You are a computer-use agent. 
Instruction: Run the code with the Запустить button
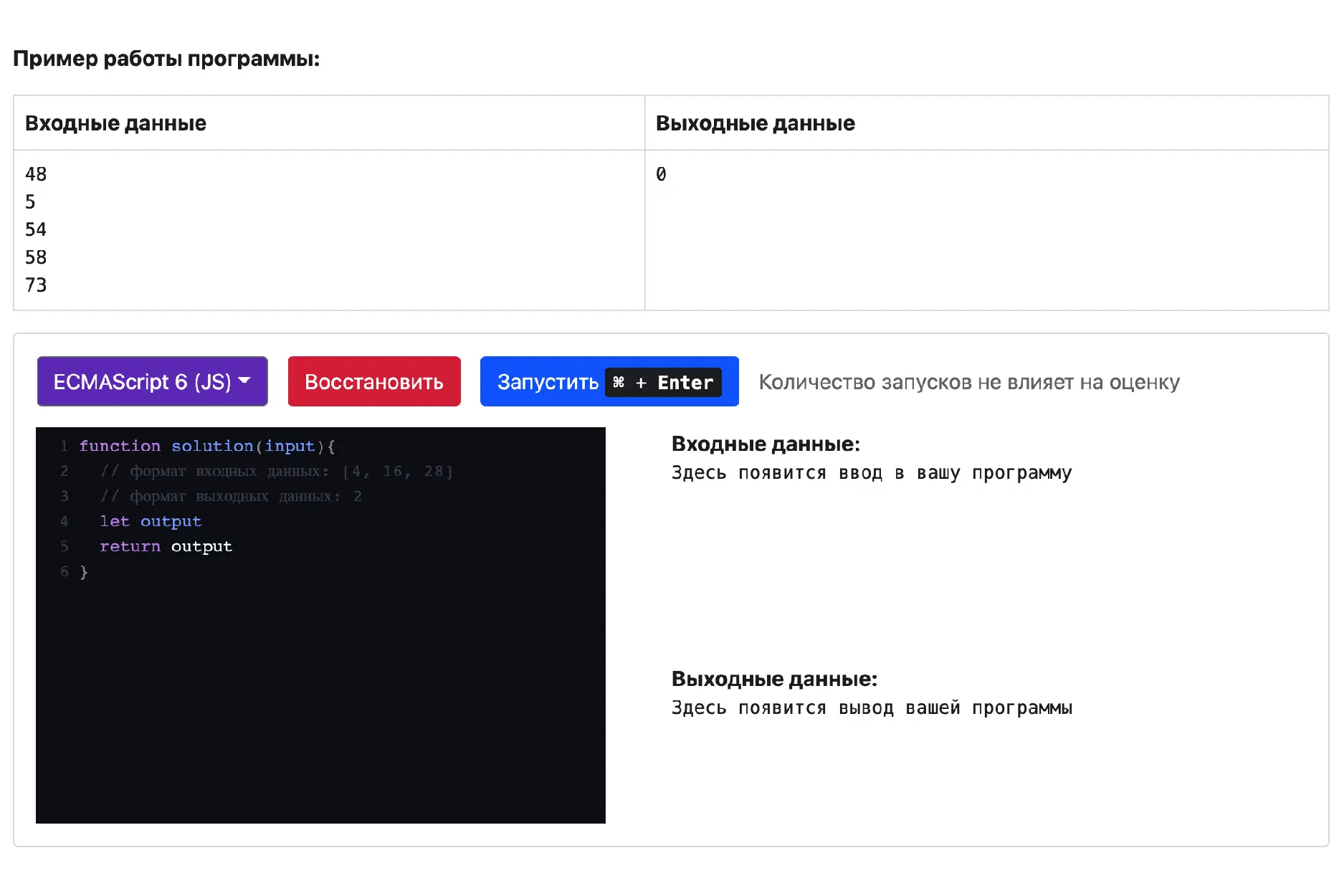[548, 381]
